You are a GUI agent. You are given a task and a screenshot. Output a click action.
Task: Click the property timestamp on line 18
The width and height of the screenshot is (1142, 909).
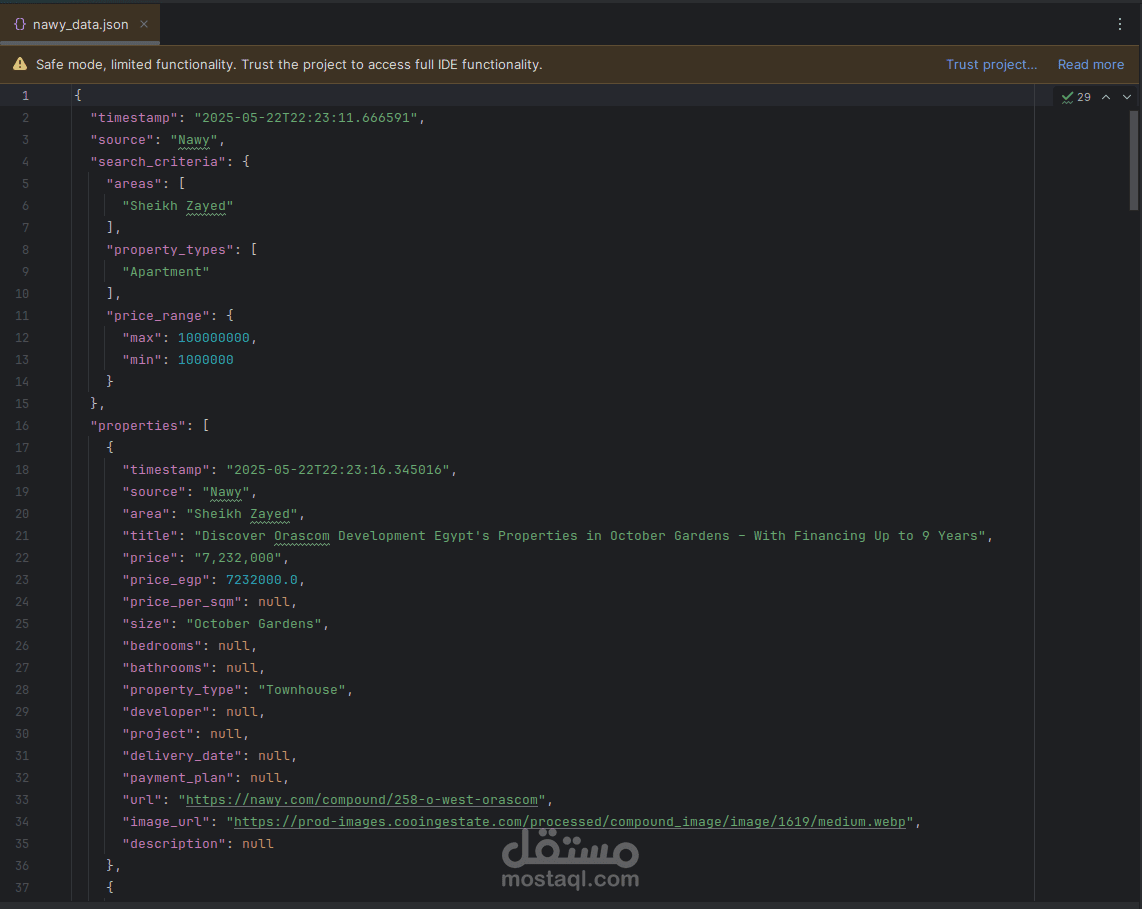click(338, 470)
